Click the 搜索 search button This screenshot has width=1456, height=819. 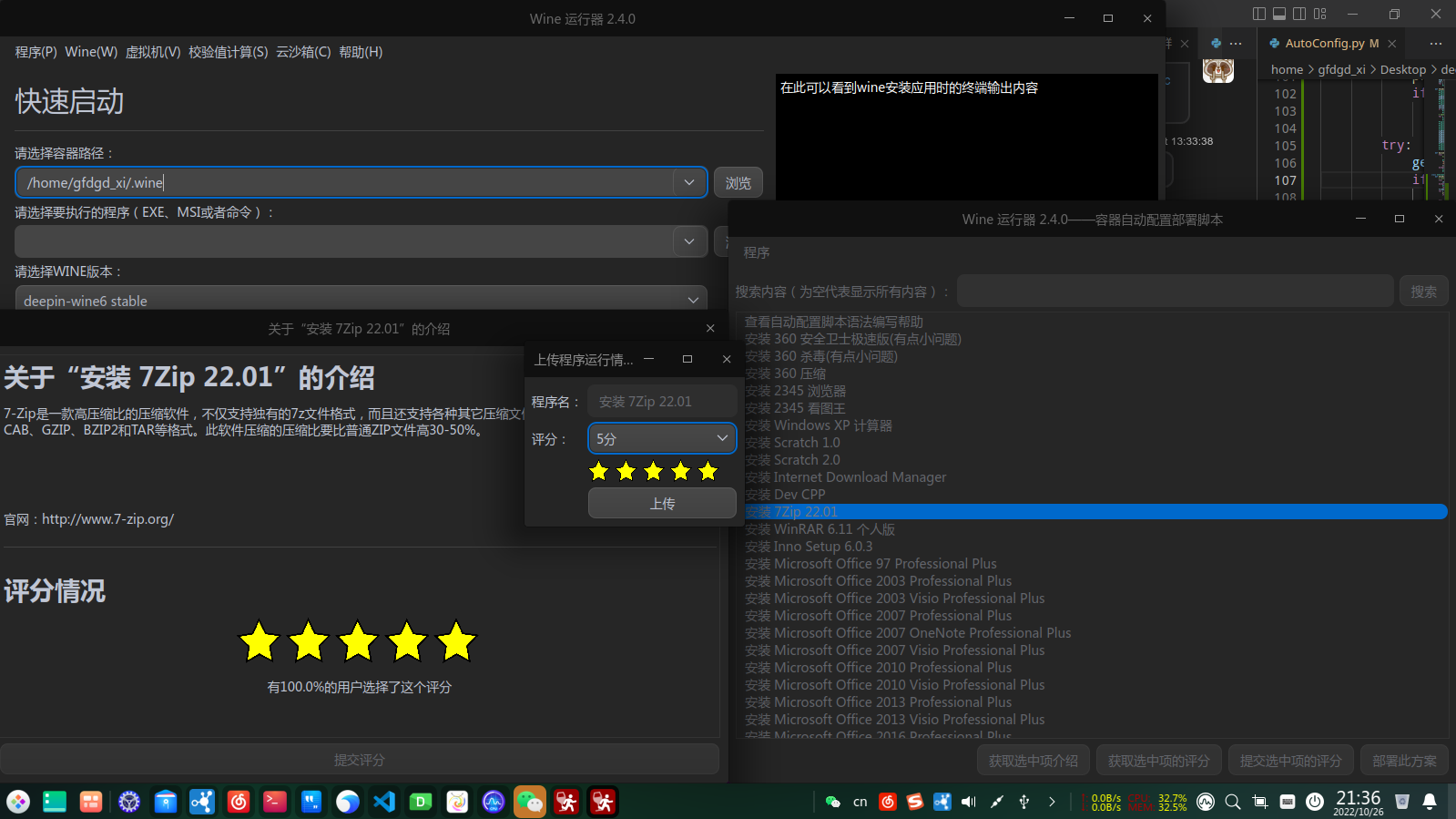(1423, 292)
